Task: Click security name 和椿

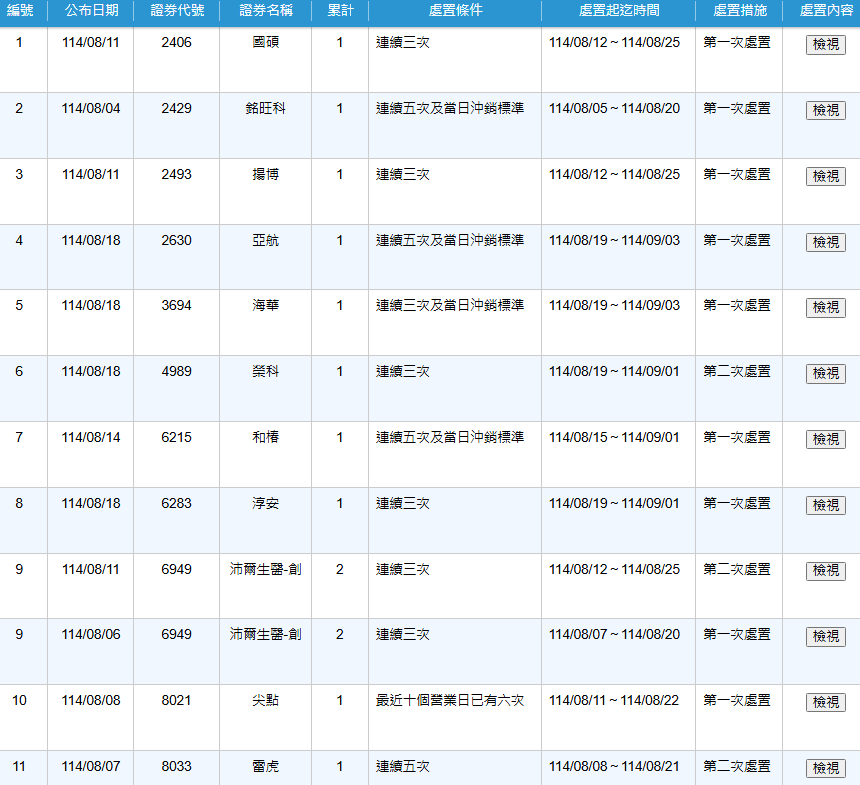Action: click(x=265, y=437)
